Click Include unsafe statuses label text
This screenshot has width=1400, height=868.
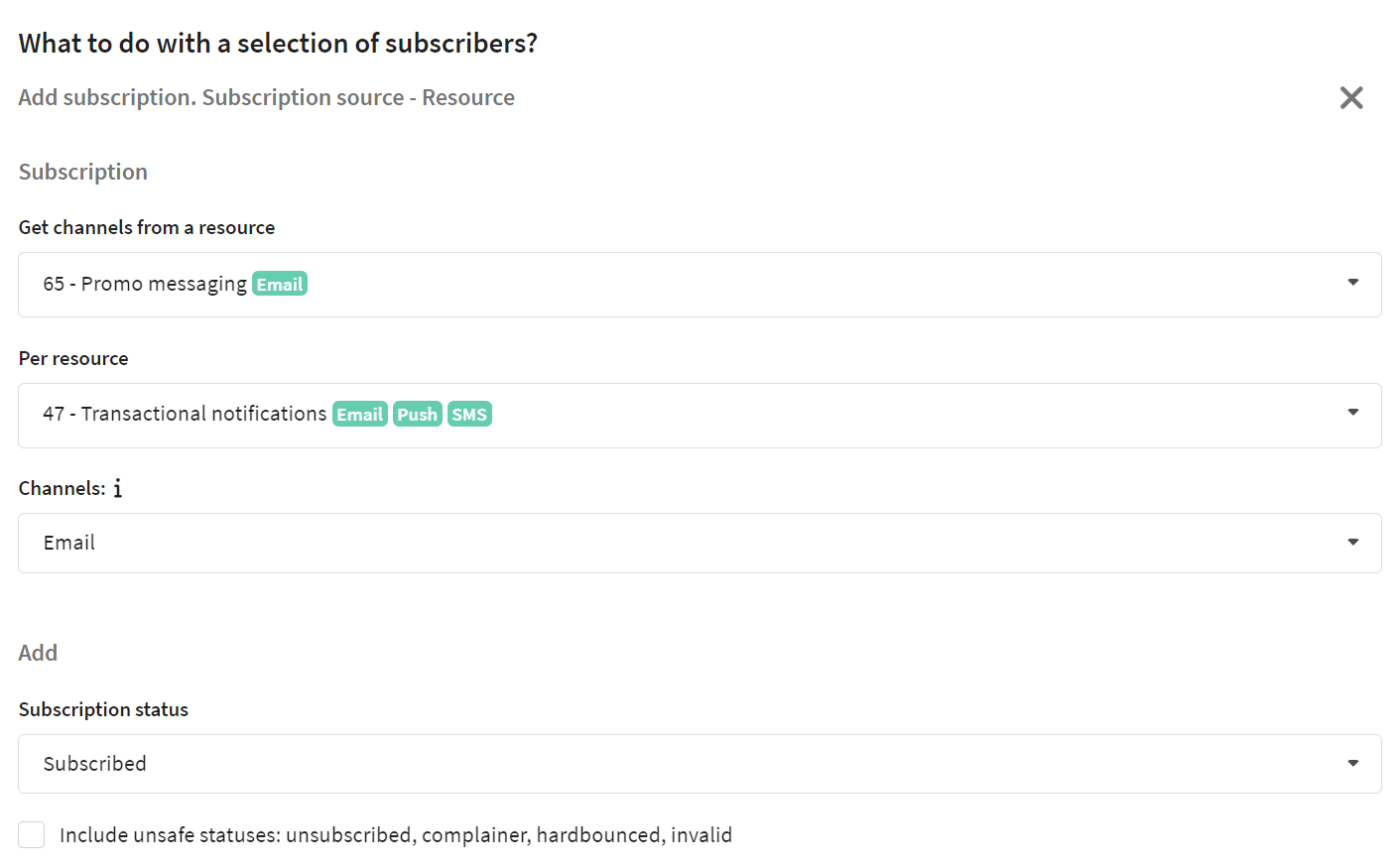[396, 835]
